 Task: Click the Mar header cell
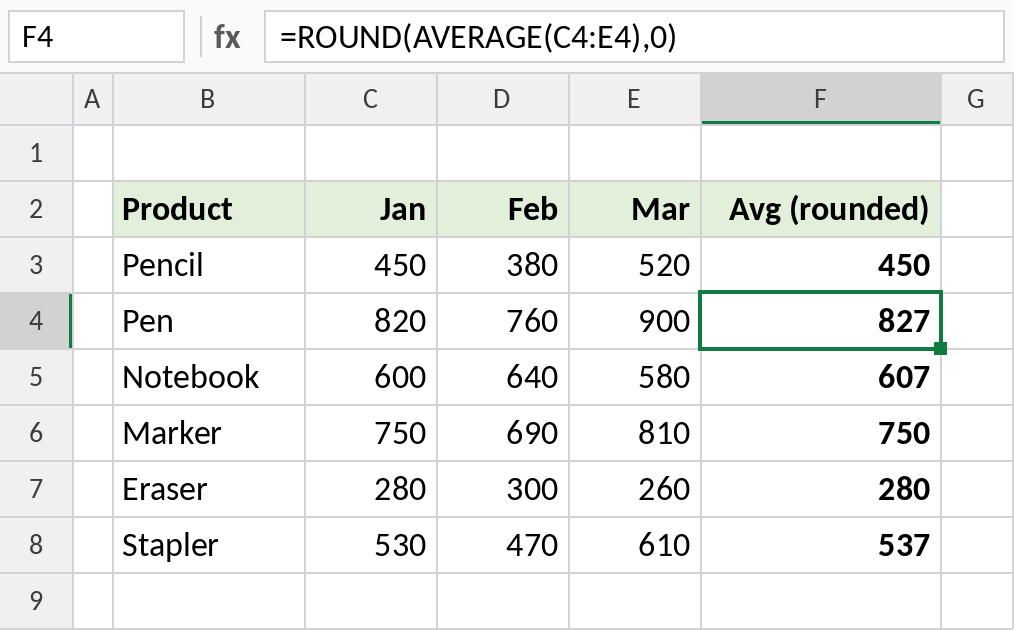[634, 209]
